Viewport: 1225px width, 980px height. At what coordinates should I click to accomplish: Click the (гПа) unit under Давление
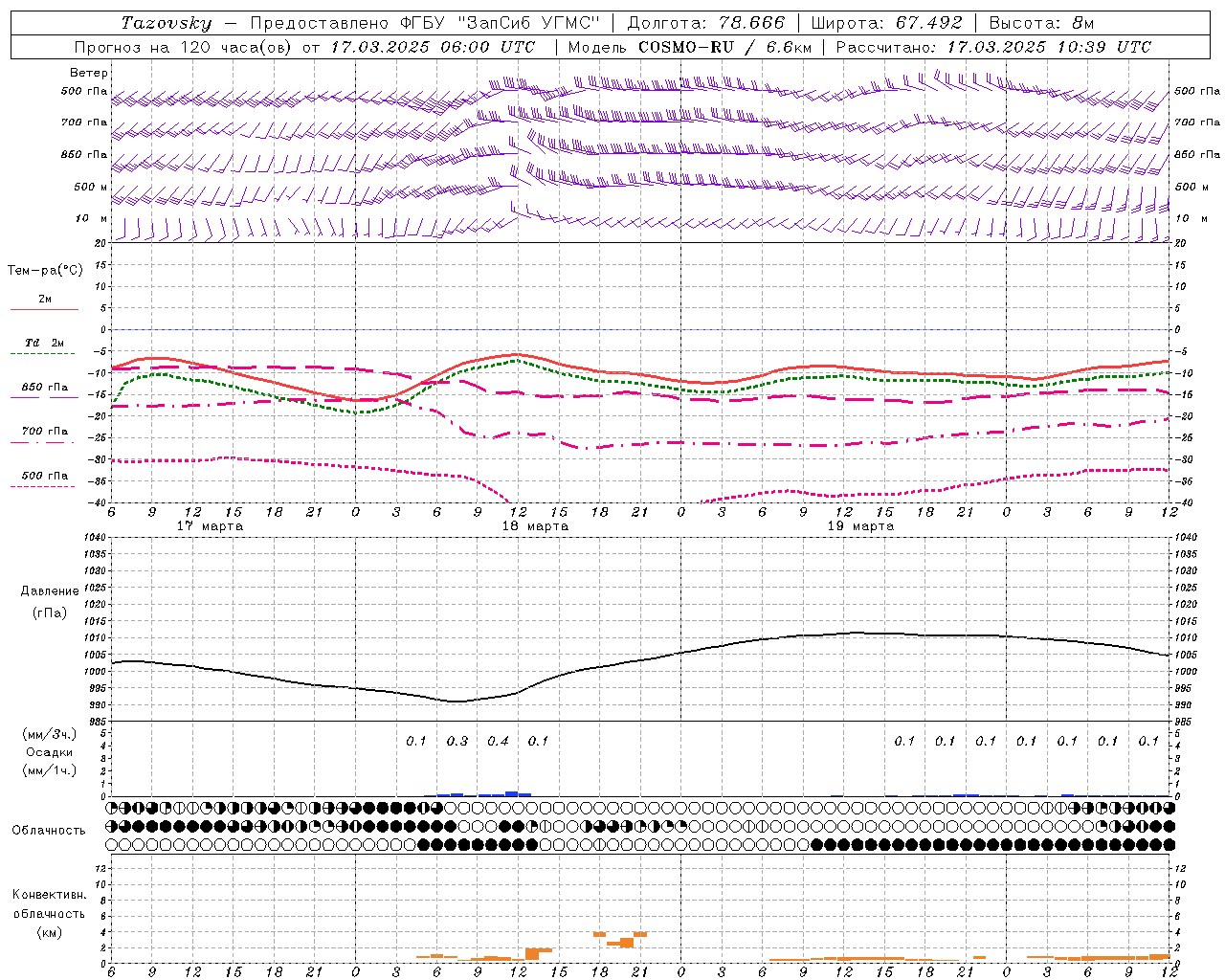click(50, 612)
